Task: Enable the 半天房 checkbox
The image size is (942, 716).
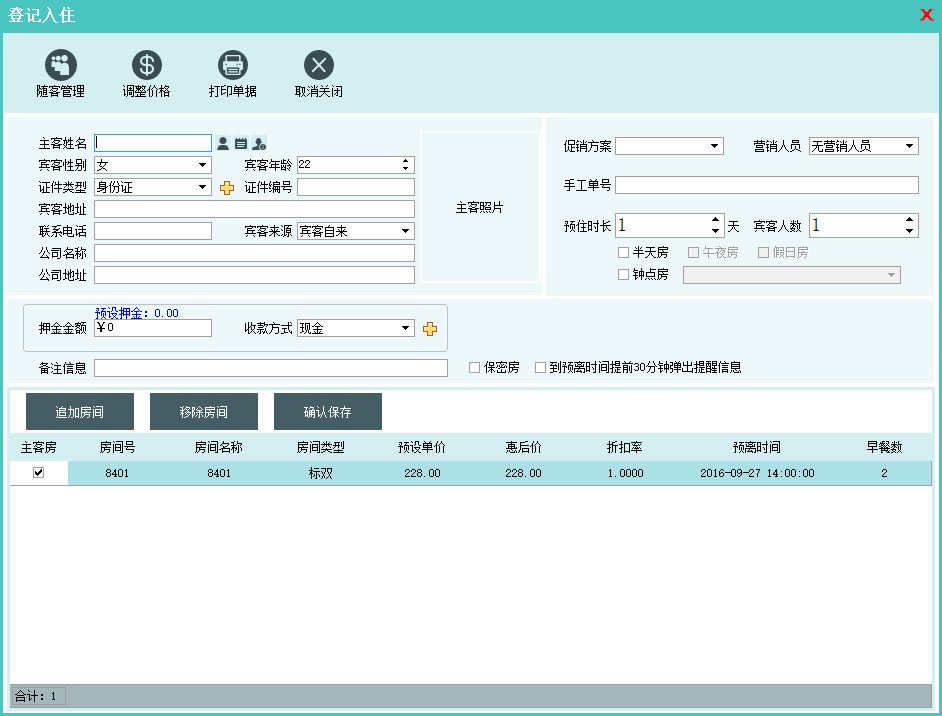Action: point(624,253)
